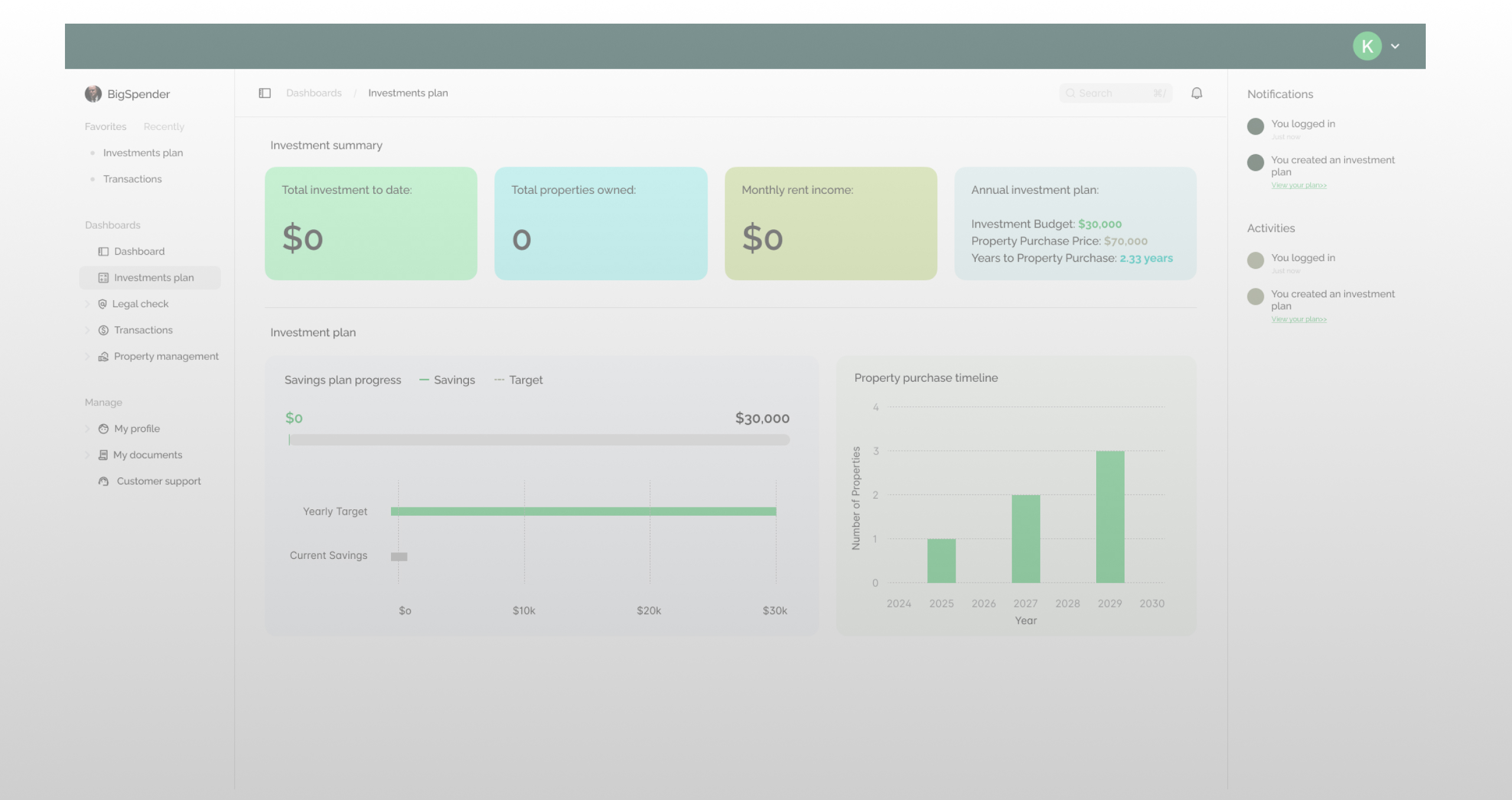Click the My documents file icon
1512x800 pixels.
tap(103, 455)
